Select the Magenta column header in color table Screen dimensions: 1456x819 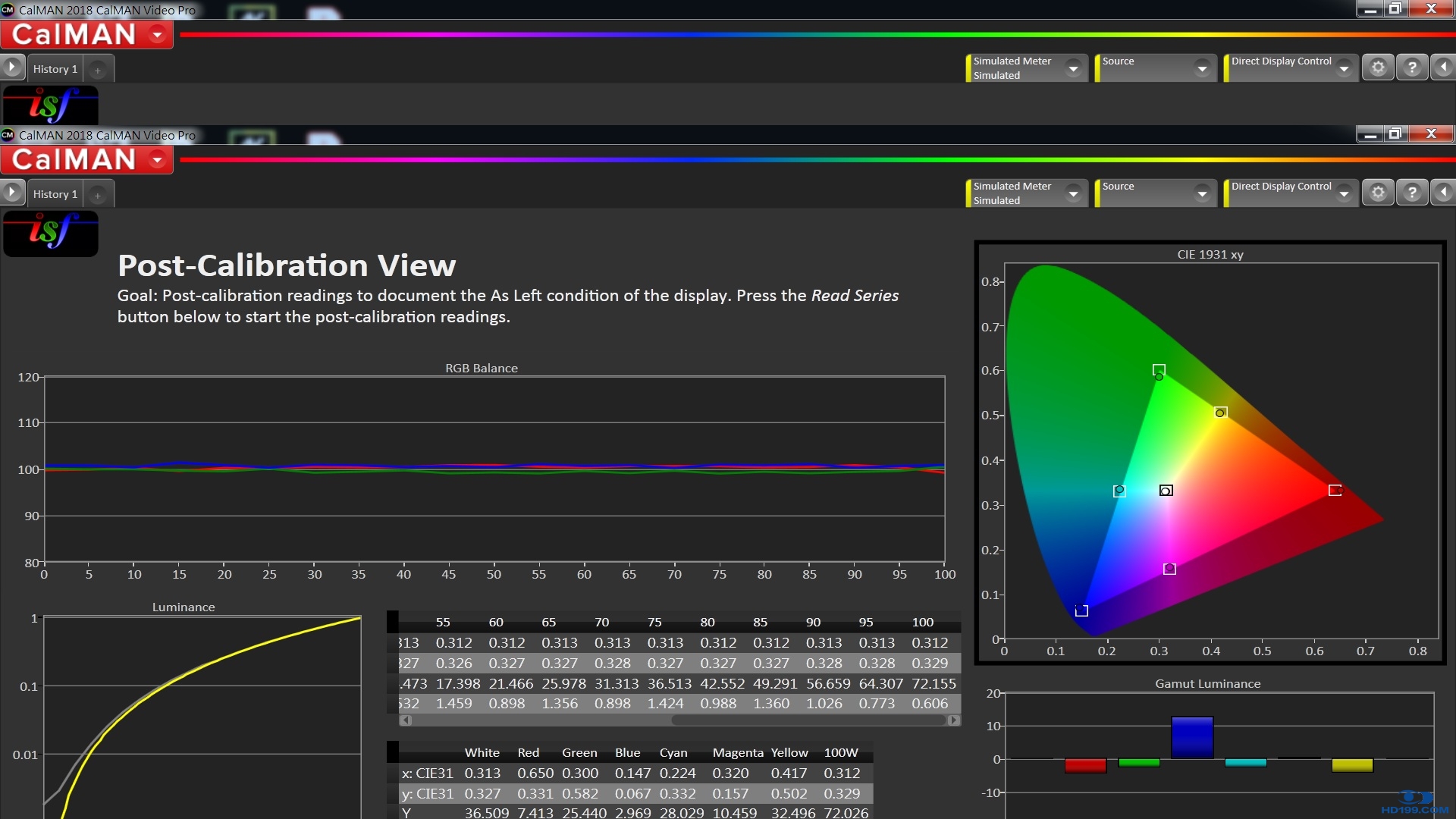pos(737,752)
